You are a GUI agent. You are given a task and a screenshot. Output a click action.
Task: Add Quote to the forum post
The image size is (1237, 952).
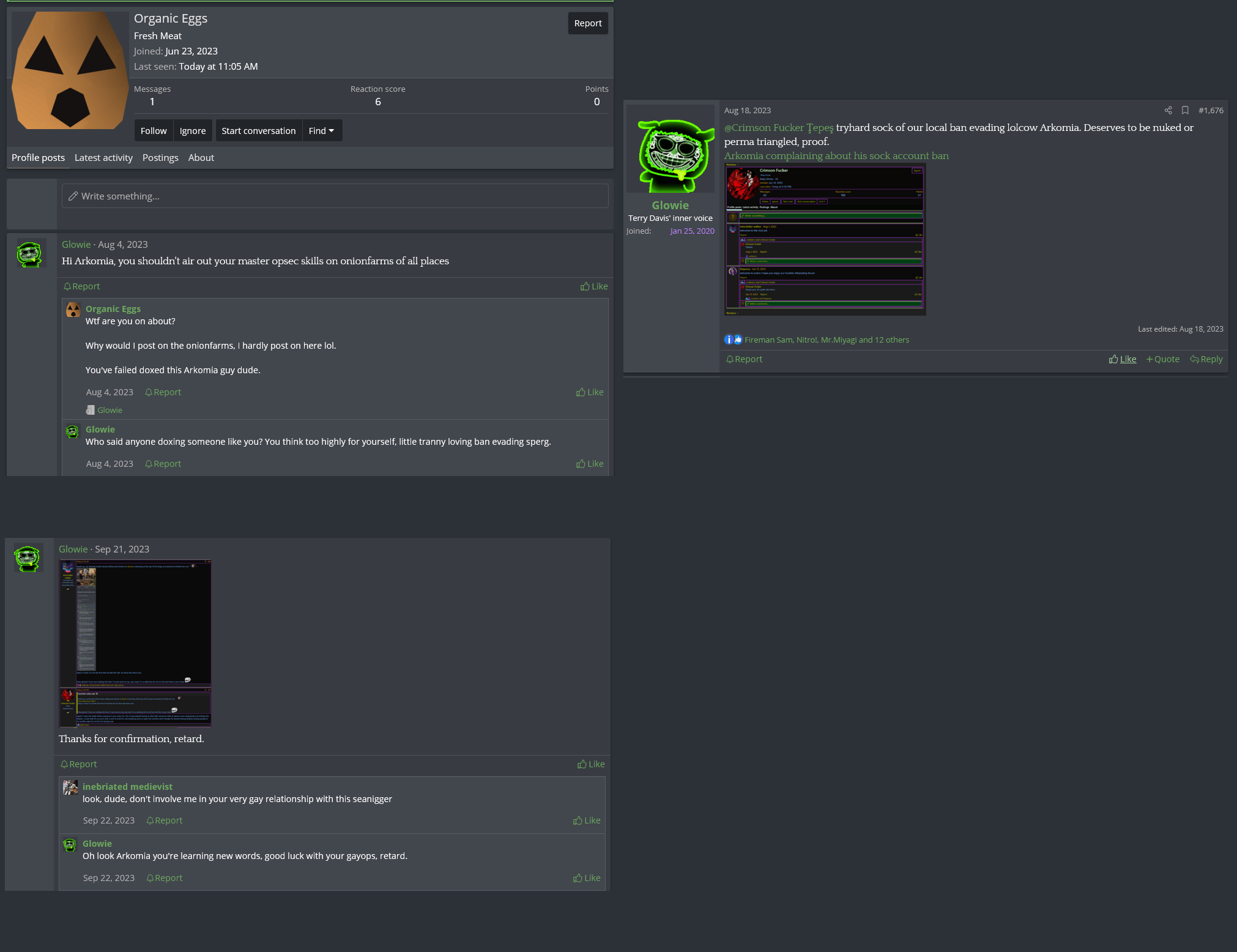[1163, 359]
